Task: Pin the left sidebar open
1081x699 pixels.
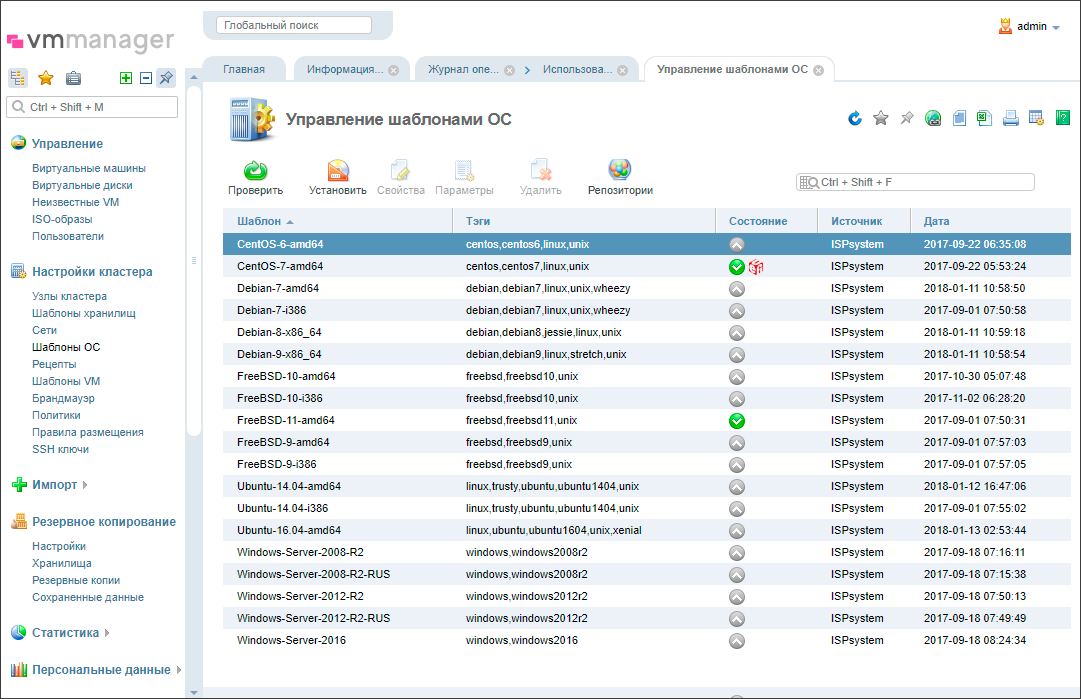Action: click(167, 77)
